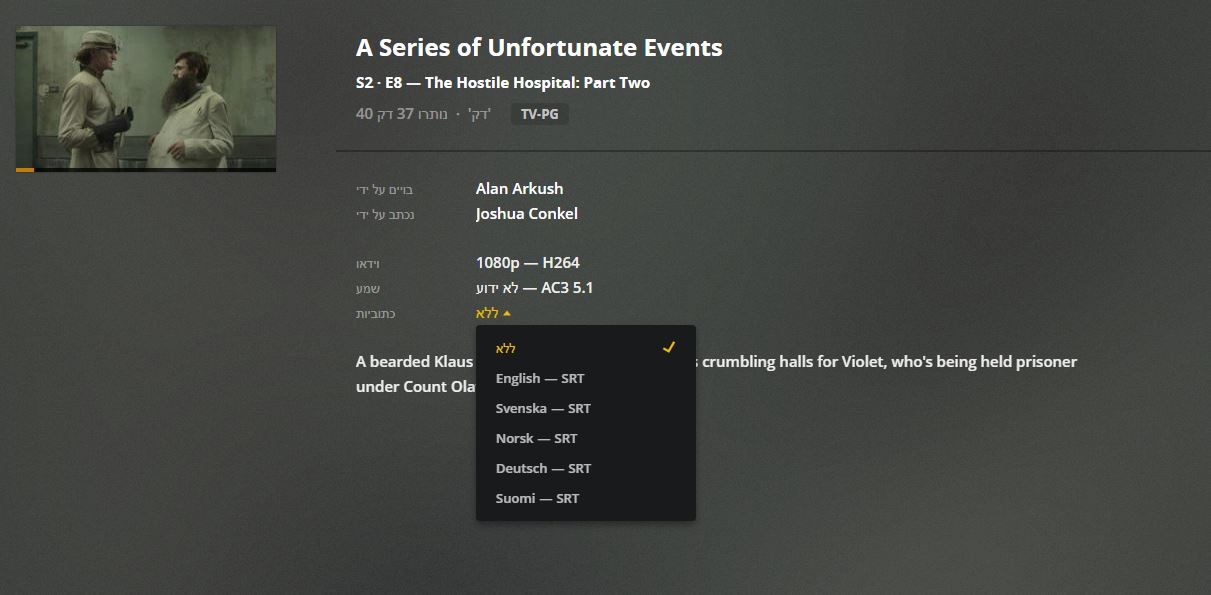Pick Norsk — SRT subtitle track
This screenshot has width=1211, height=595.
[x=536, y=438]
